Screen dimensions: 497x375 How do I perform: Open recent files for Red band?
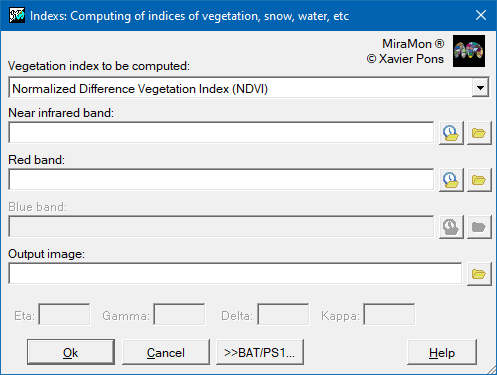451,180
